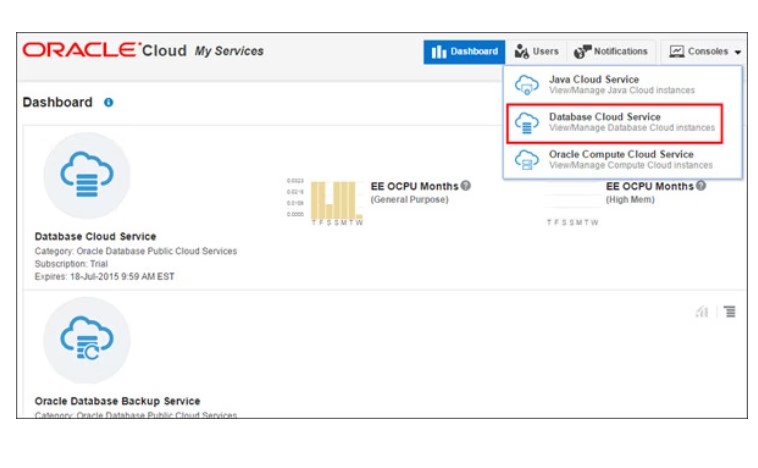Click help icon beside High Mem OCPU Months
This screenshot has width=758, height=468.
701,185
